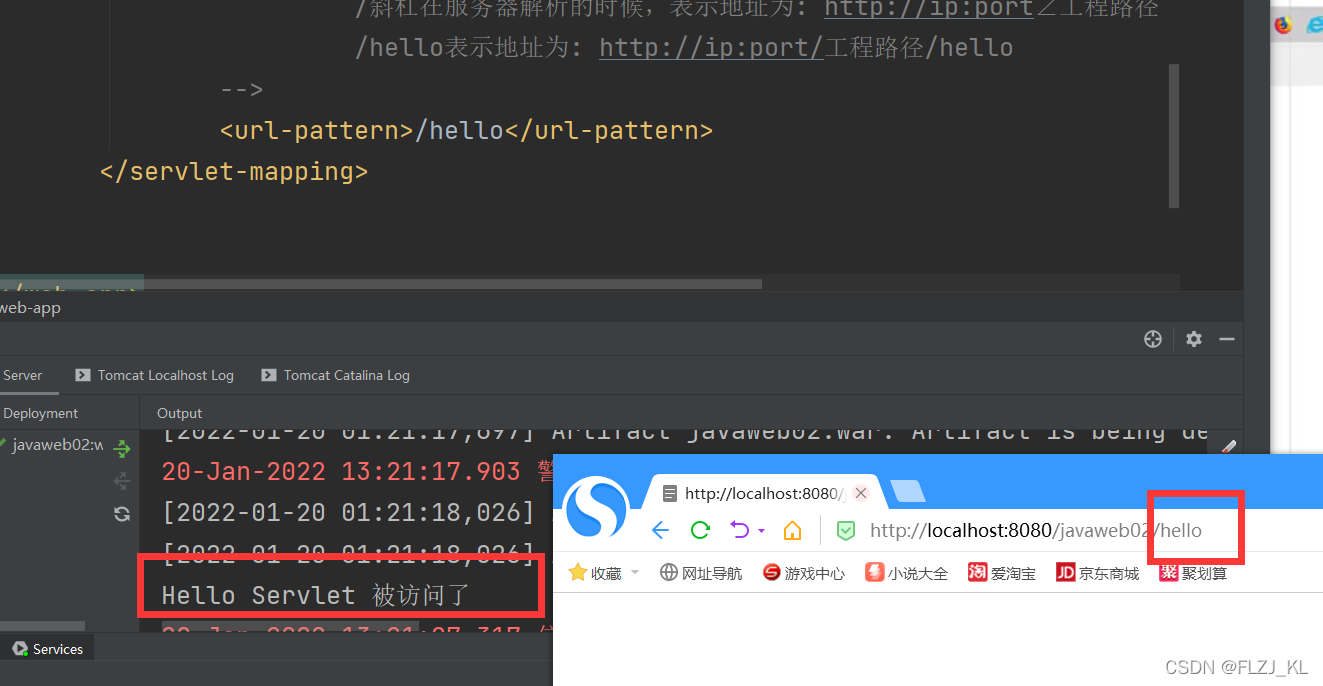Click the Firefox icon in browser selector

1283,26
